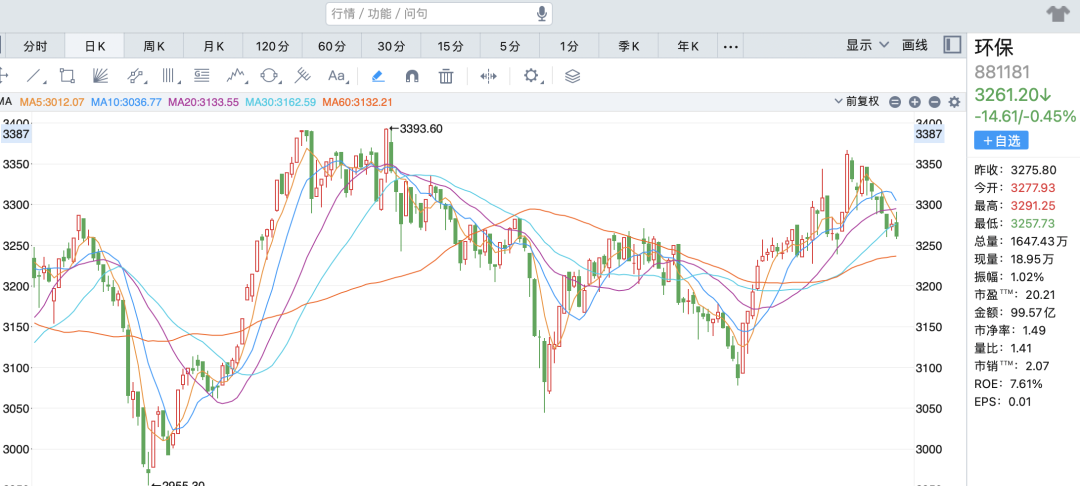Screen dimensions: 1080x486
Task: Select the text annotation tool
Action: (337, 75)
